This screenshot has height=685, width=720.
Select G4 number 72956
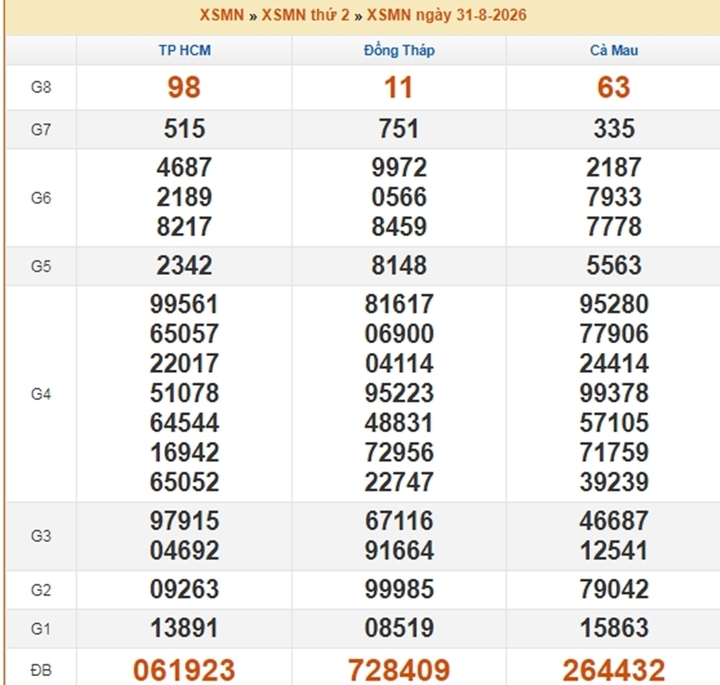399,453
